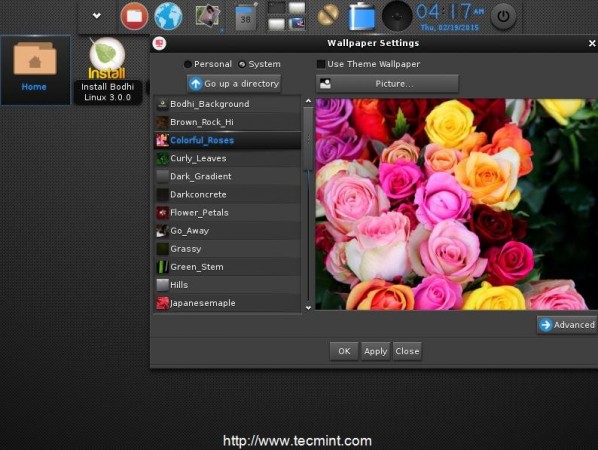Click the Apply button
The height and width of the screenshot is (450, 598).
click(375, 351)
